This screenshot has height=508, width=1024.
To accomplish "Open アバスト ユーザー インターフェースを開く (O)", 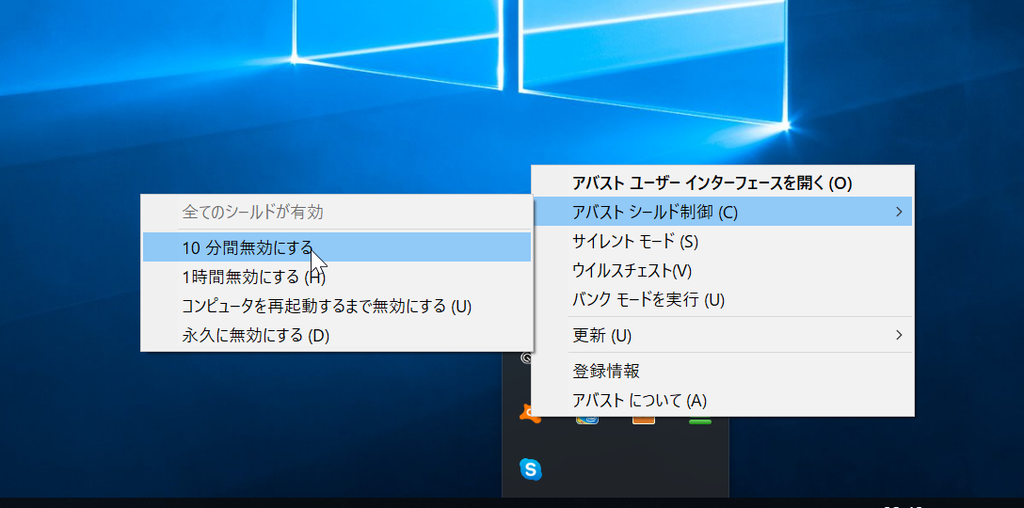I will tap(722, 183).
